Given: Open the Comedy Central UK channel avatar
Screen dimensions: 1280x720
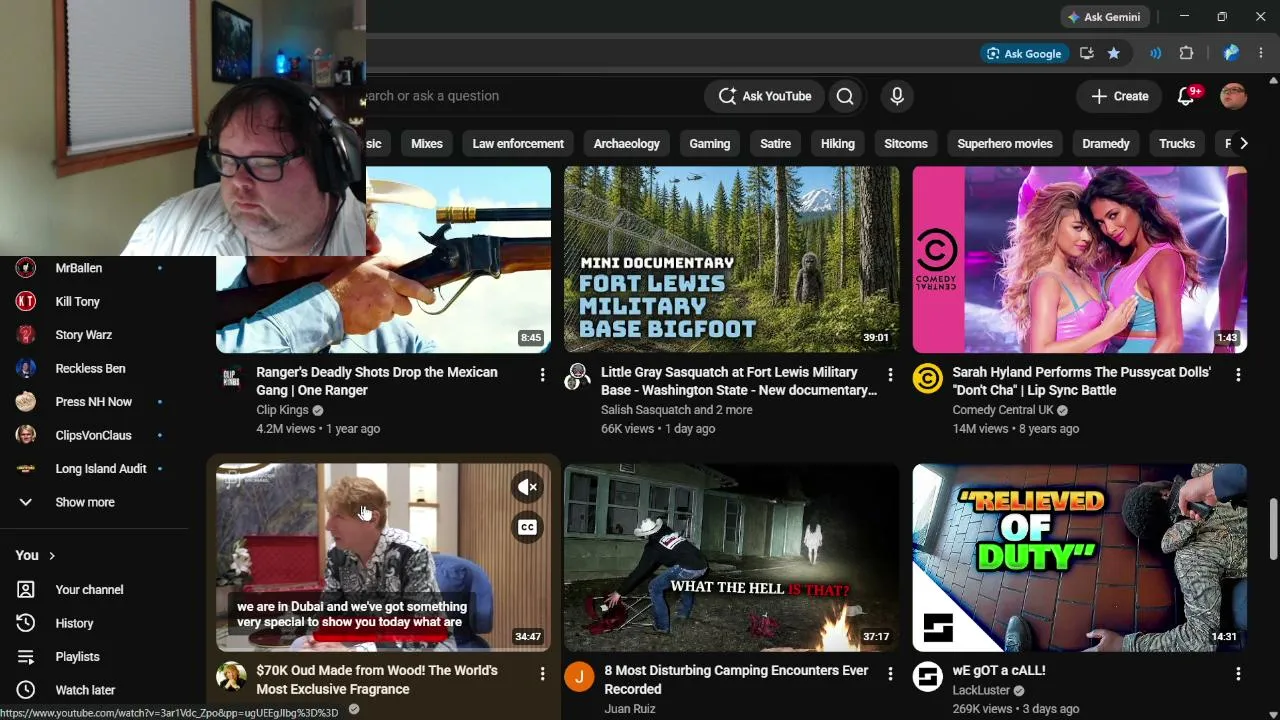Looking at the screenshot, I should coord(927,377).
